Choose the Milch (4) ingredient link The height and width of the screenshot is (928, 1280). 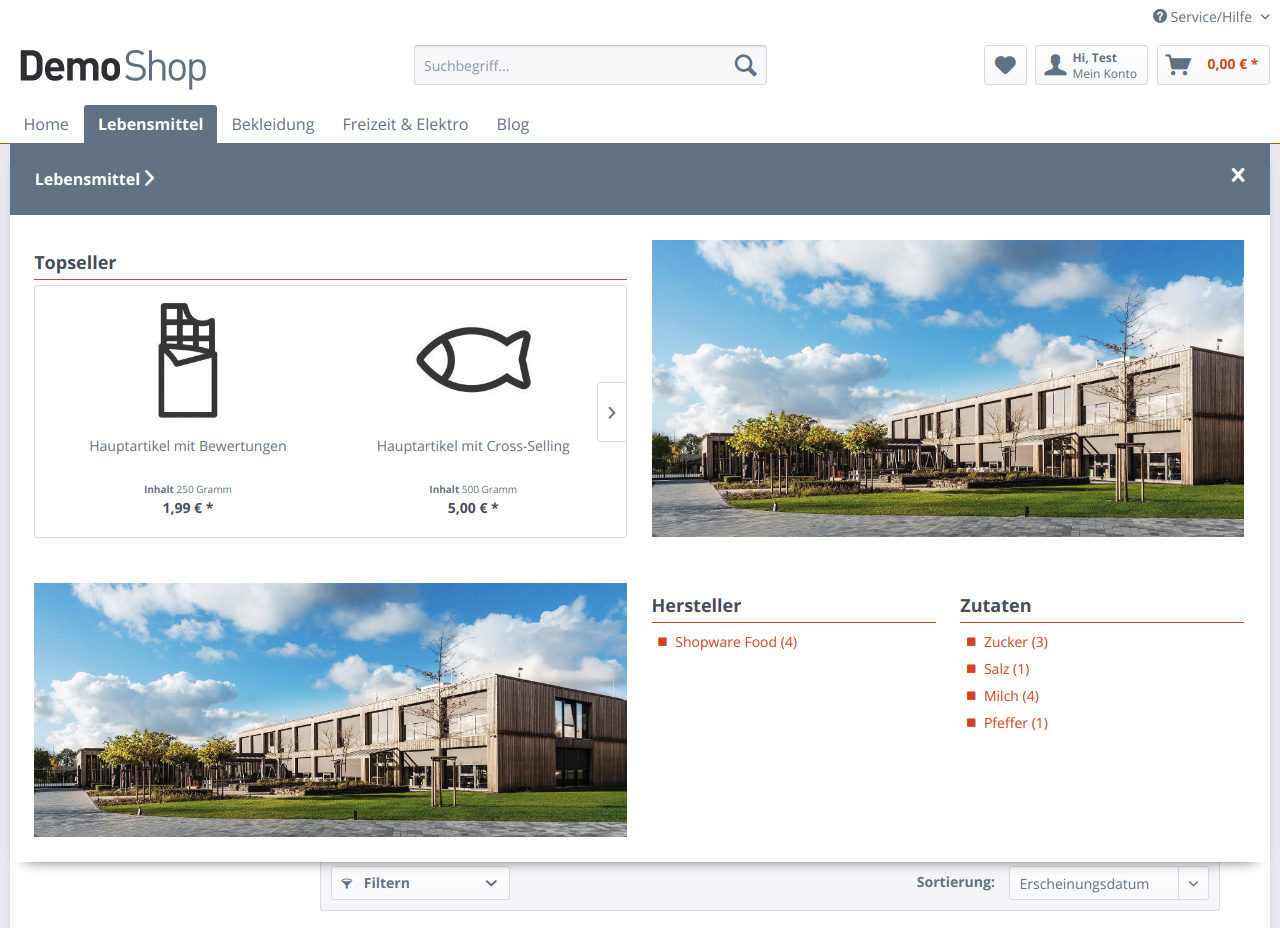pos(1011,696)
